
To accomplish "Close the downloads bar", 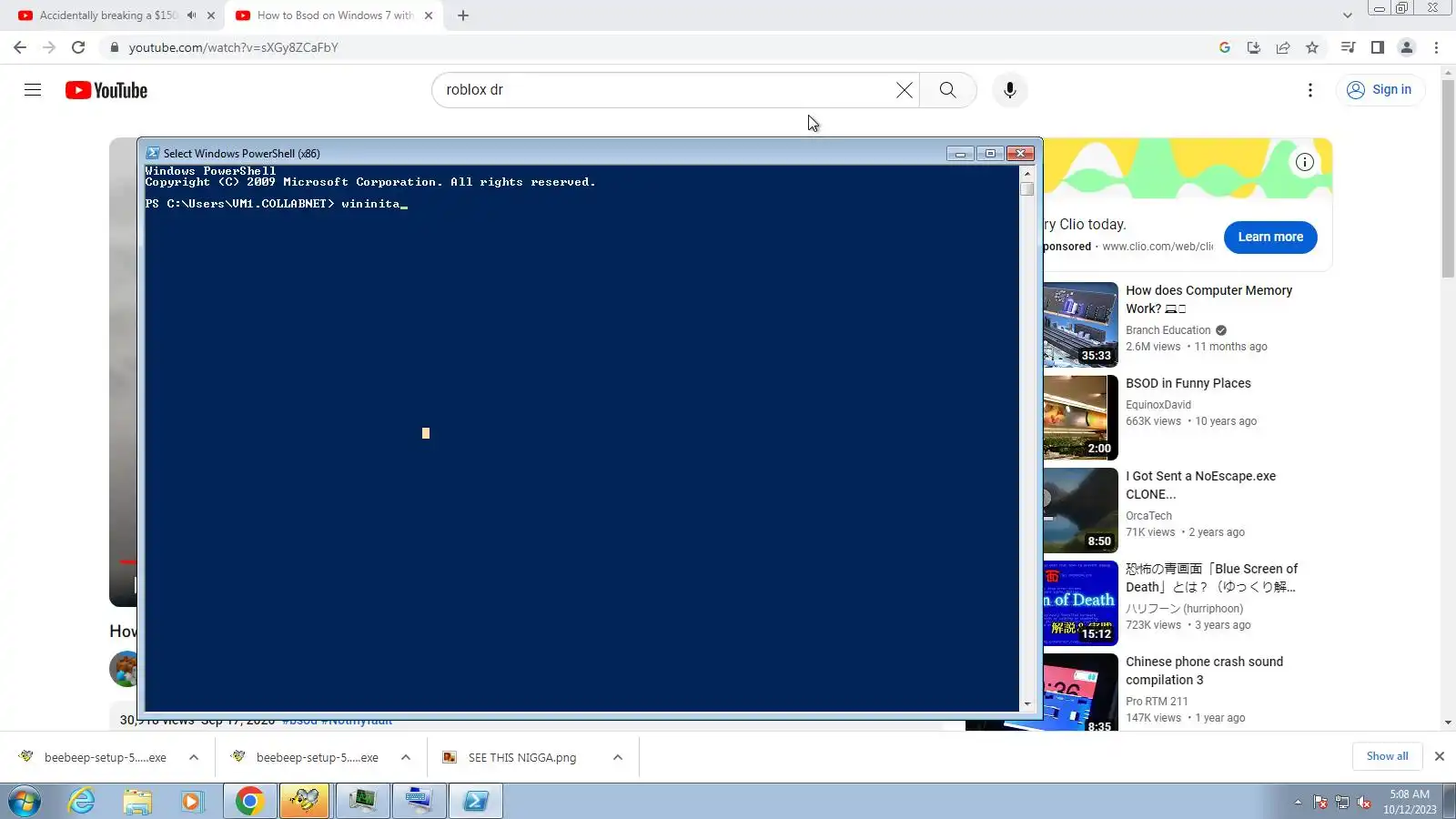I will (1440, 756).
